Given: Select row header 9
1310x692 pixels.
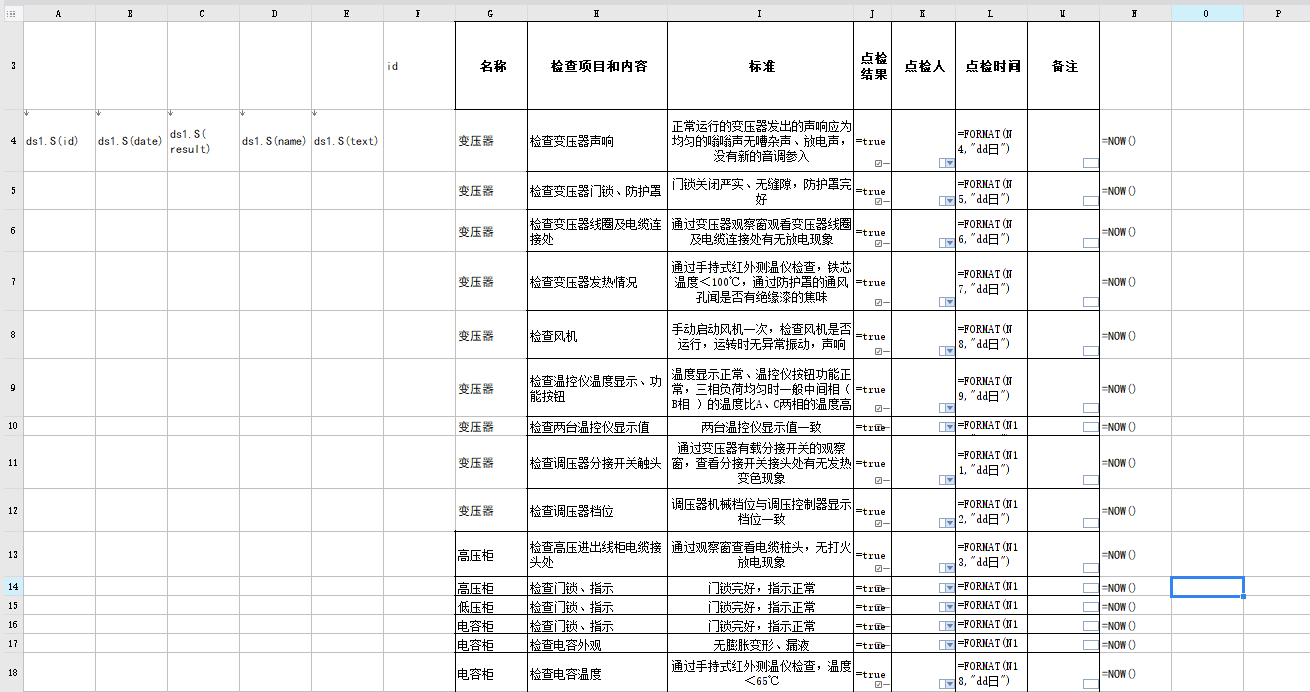Looking at the screenshot, I should point(12,388).
